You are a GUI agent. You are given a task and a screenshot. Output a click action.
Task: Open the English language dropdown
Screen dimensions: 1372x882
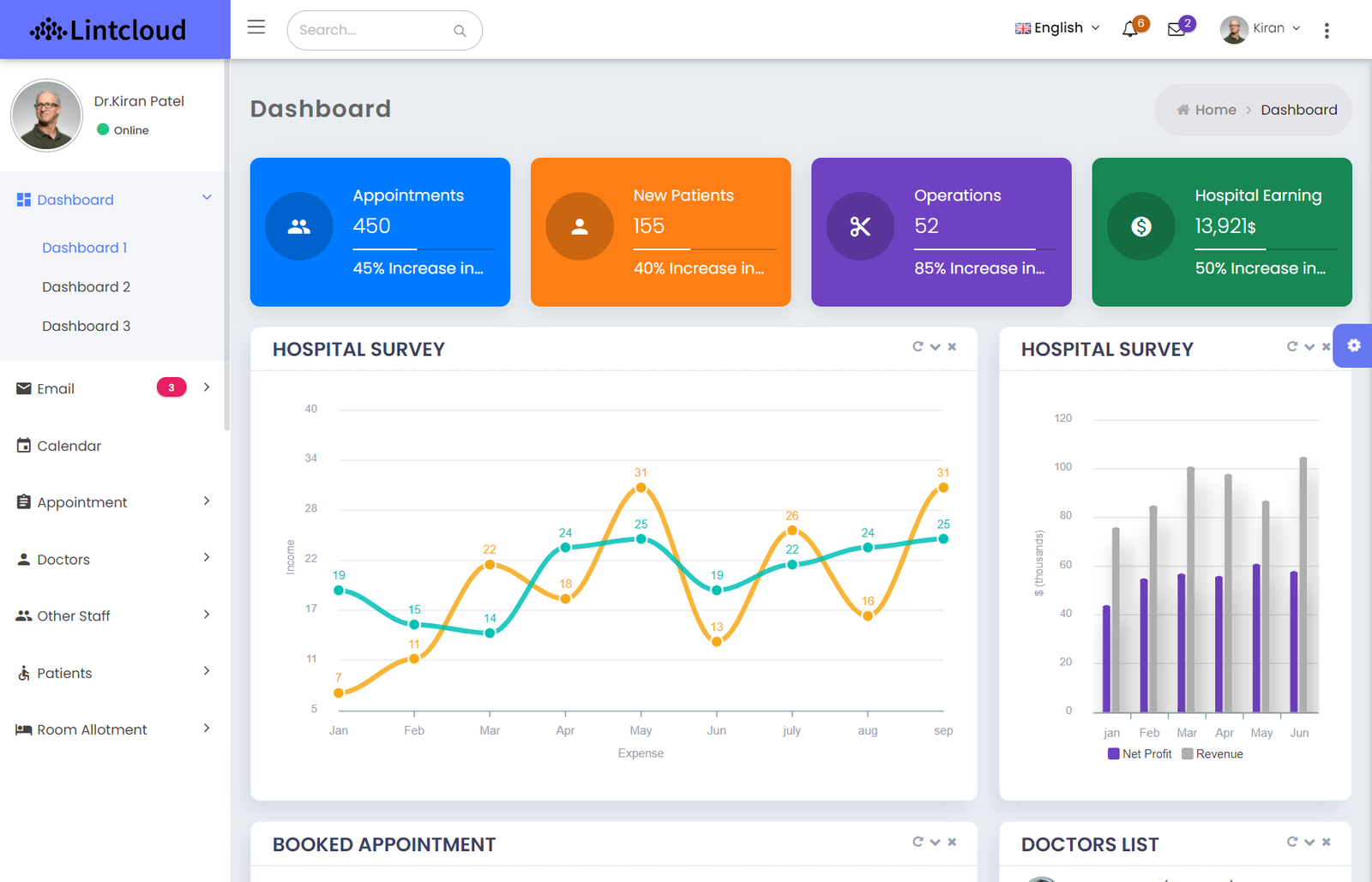coord(1056,28)
